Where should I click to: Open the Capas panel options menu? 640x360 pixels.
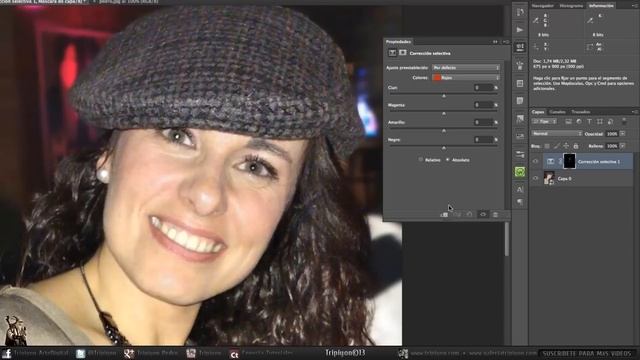coord(634,112)
